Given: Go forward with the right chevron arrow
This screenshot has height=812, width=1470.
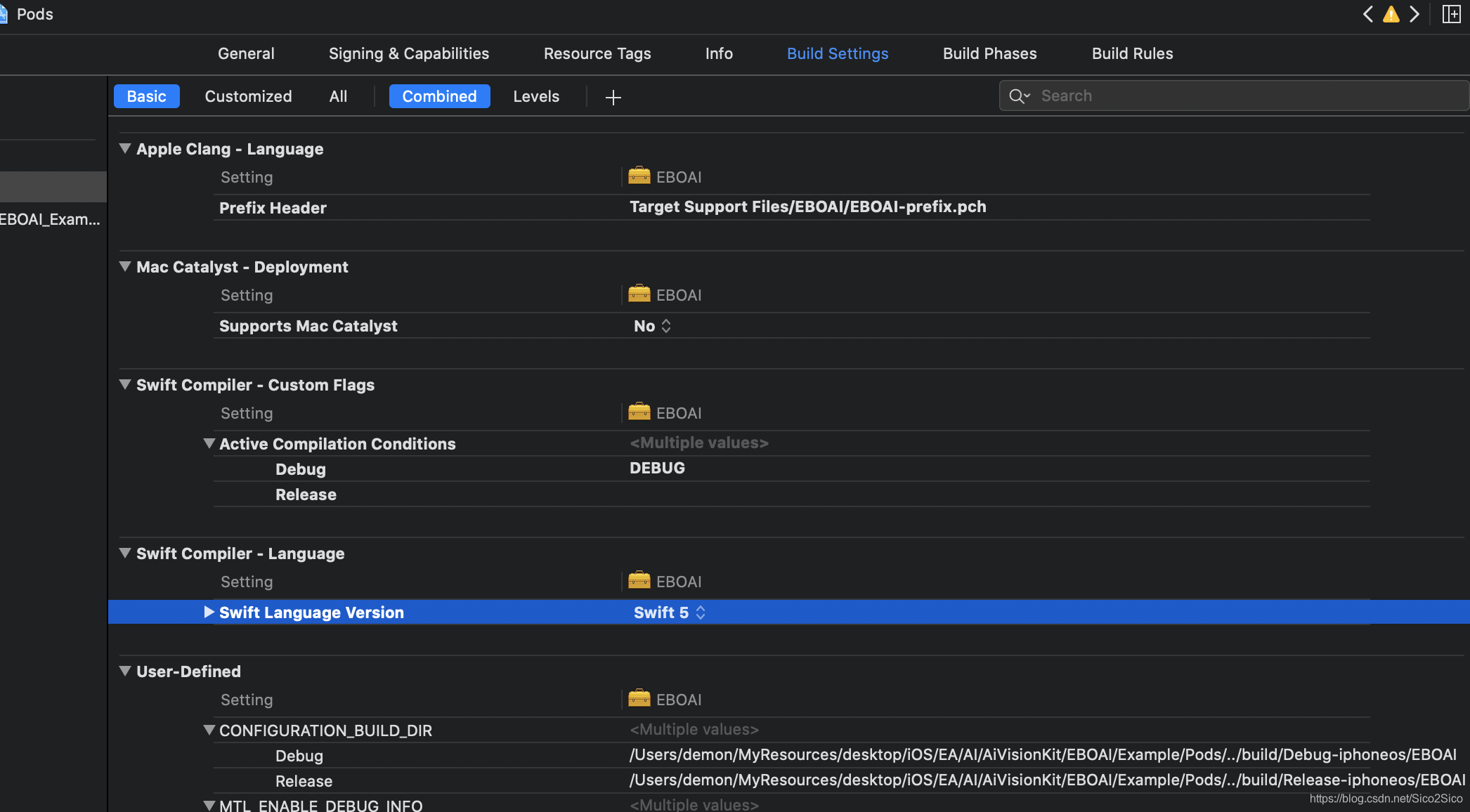Looking at the screenshot, I should point(1414,14).
